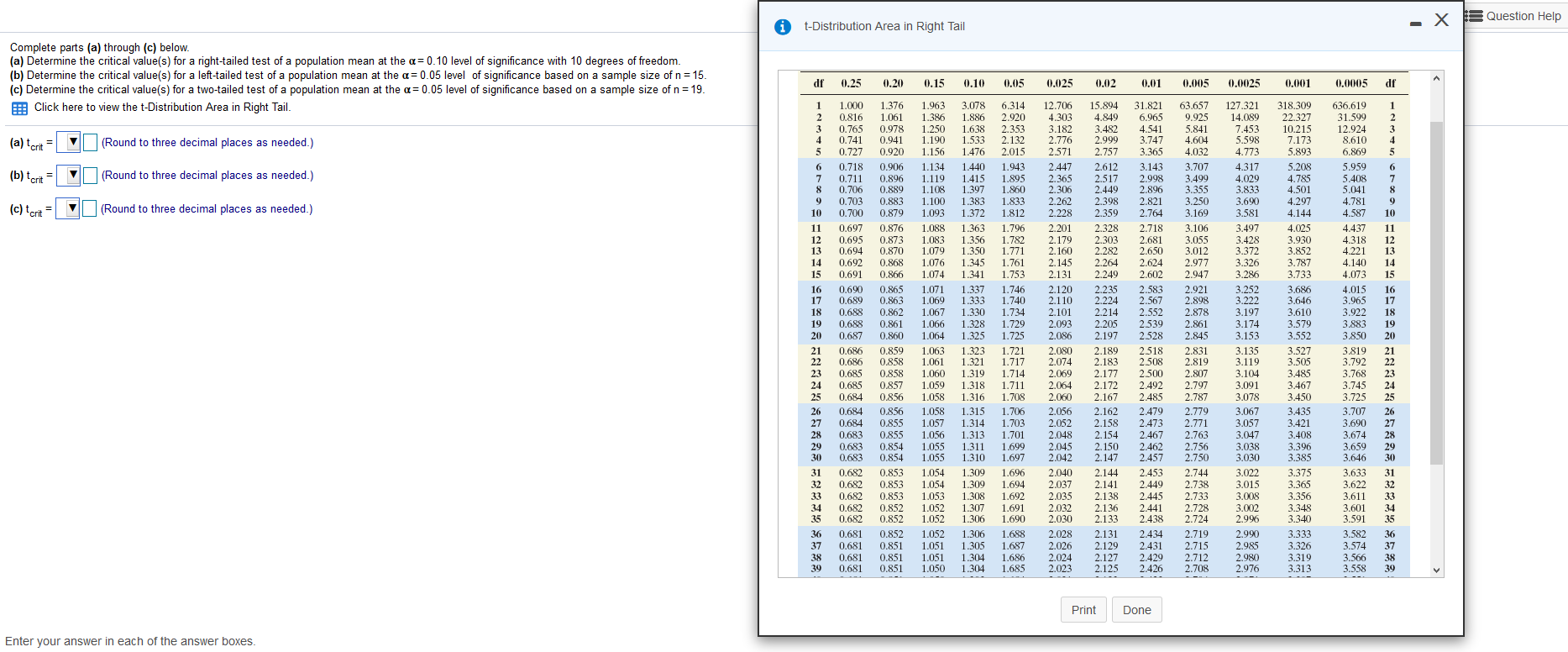The height and width of the screenshot is (652, 1568).
Task: Click the left df column header
Action: coord(818,83)
